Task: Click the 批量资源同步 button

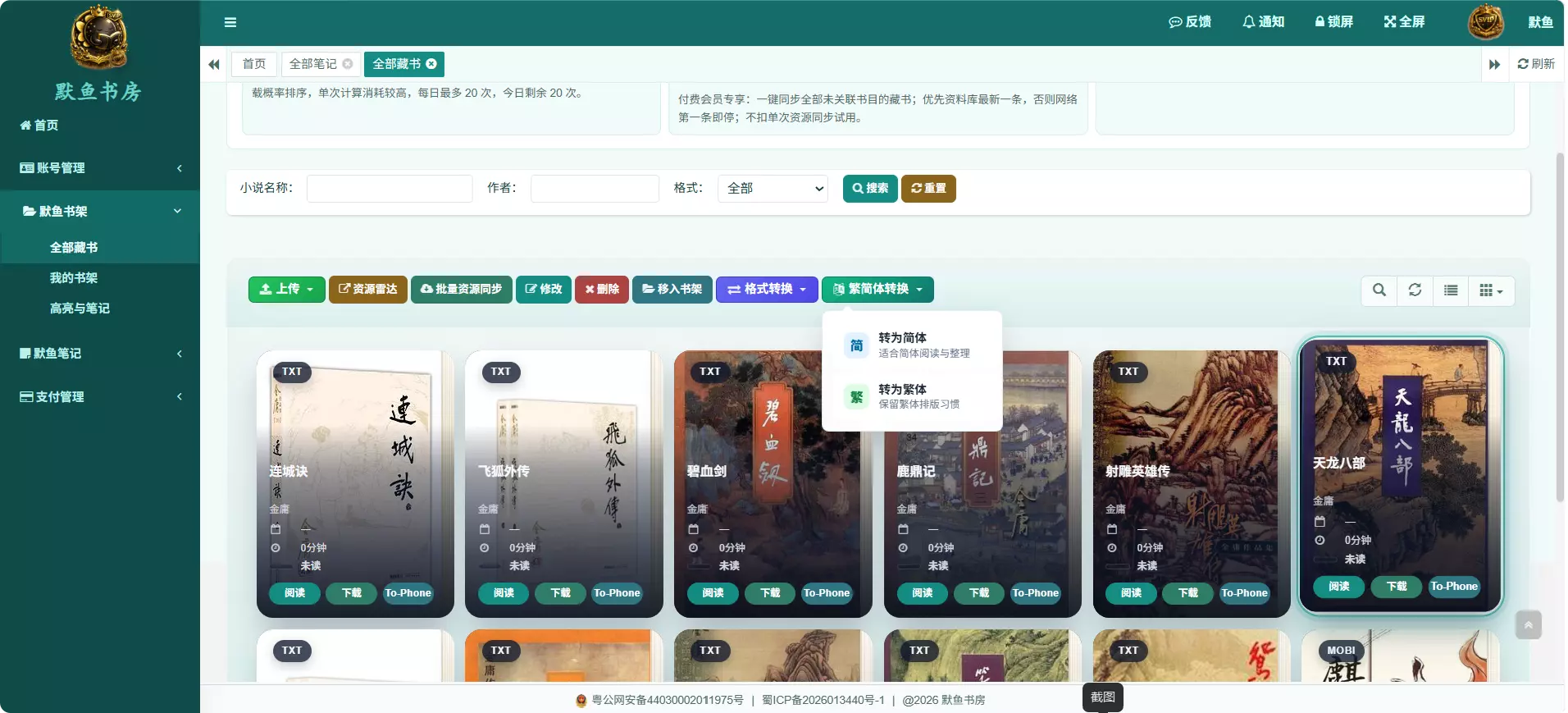Action: (x=462, y=290)
